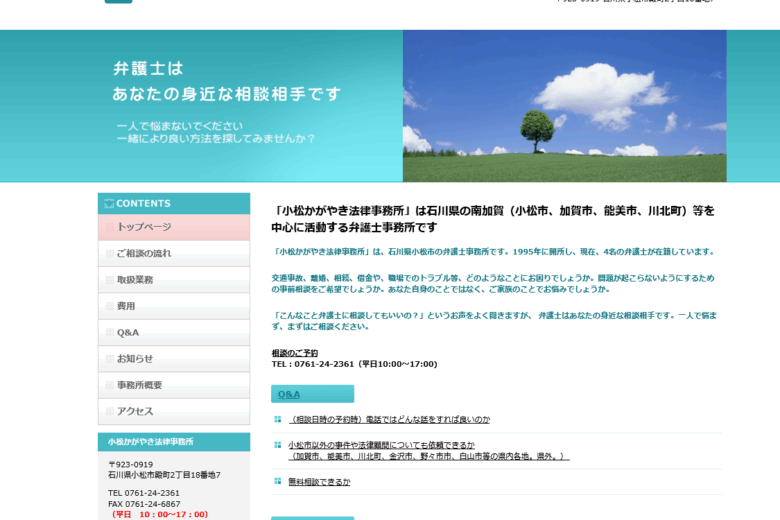Click the CONTENTS header icon
Image resolution: width=780 pixels, height=520 pixels.
[x=109, y=203]
